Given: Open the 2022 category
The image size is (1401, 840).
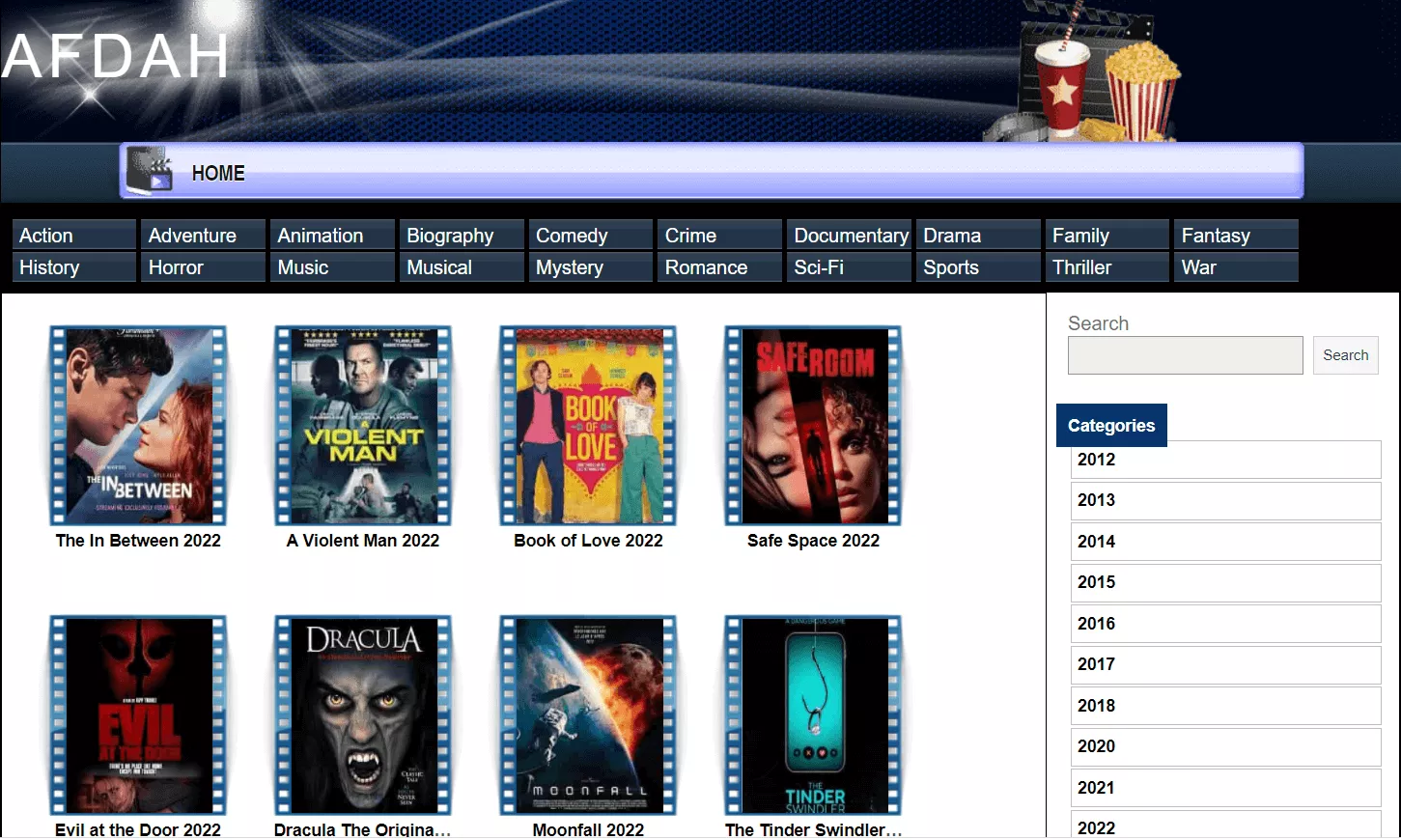Looking at the screenshot, I should (x=1226, y=826).
